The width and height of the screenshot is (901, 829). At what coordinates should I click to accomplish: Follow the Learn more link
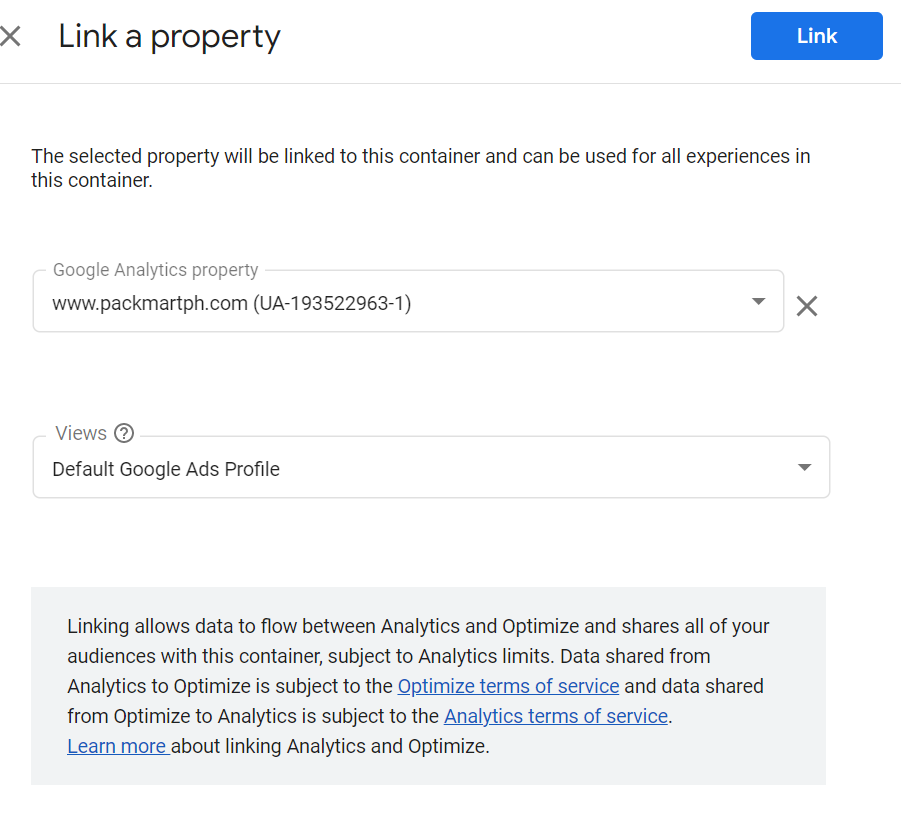117,746
